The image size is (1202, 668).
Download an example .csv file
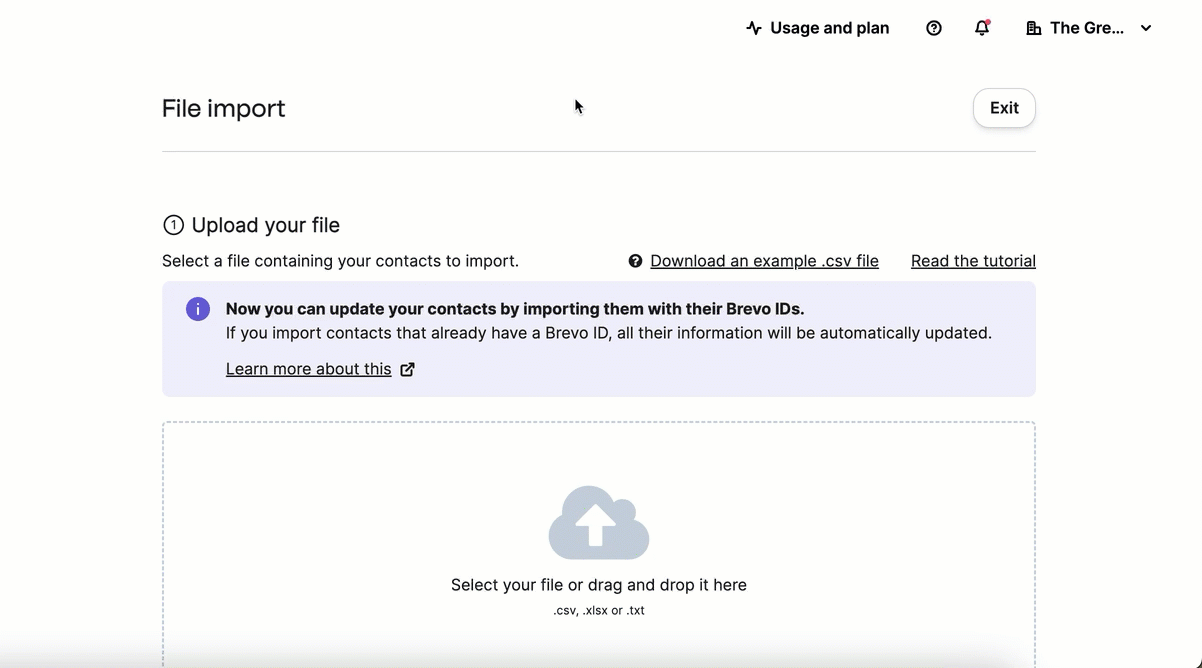pos(764,260)
